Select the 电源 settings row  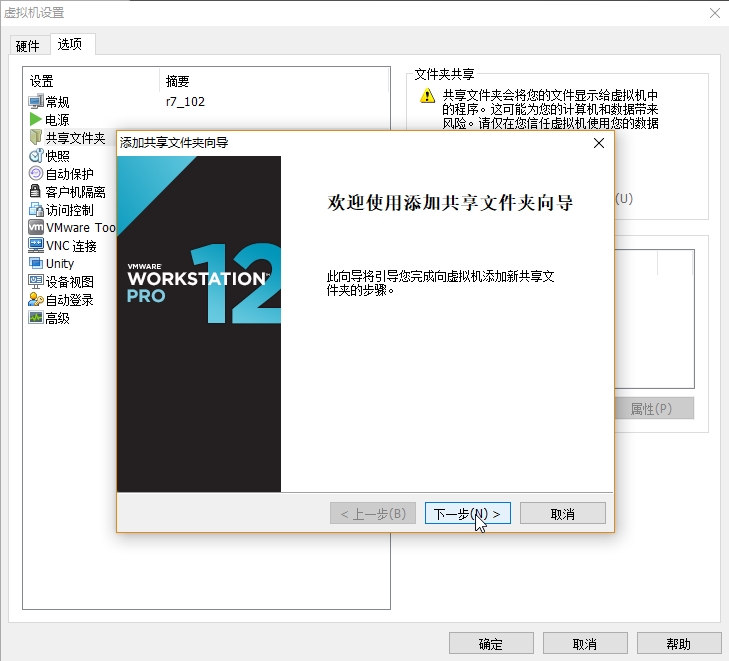click(206, 119)
